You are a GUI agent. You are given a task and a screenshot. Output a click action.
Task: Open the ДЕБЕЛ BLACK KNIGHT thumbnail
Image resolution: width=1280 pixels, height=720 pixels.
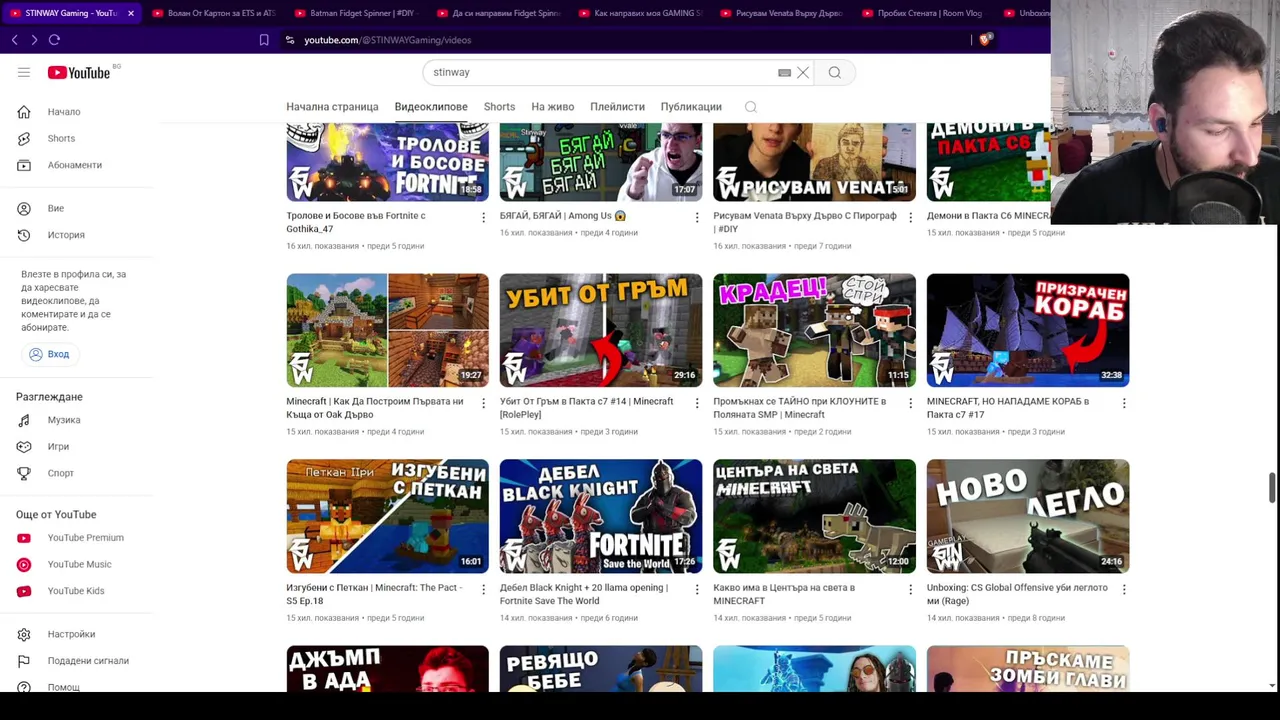[x=601, y=516]
